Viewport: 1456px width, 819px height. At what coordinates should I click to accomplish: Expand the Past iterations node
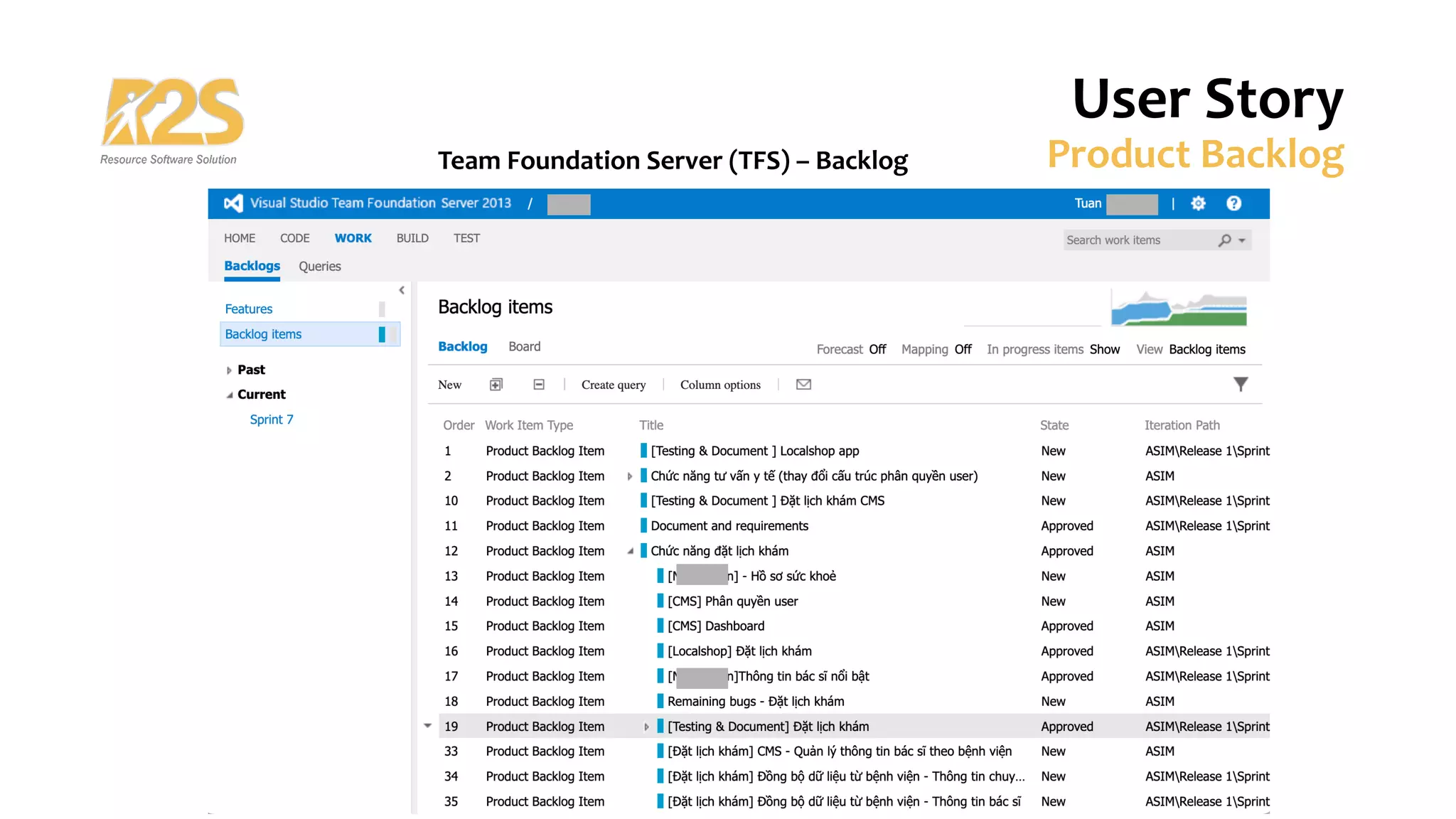[x=229, y=370]
